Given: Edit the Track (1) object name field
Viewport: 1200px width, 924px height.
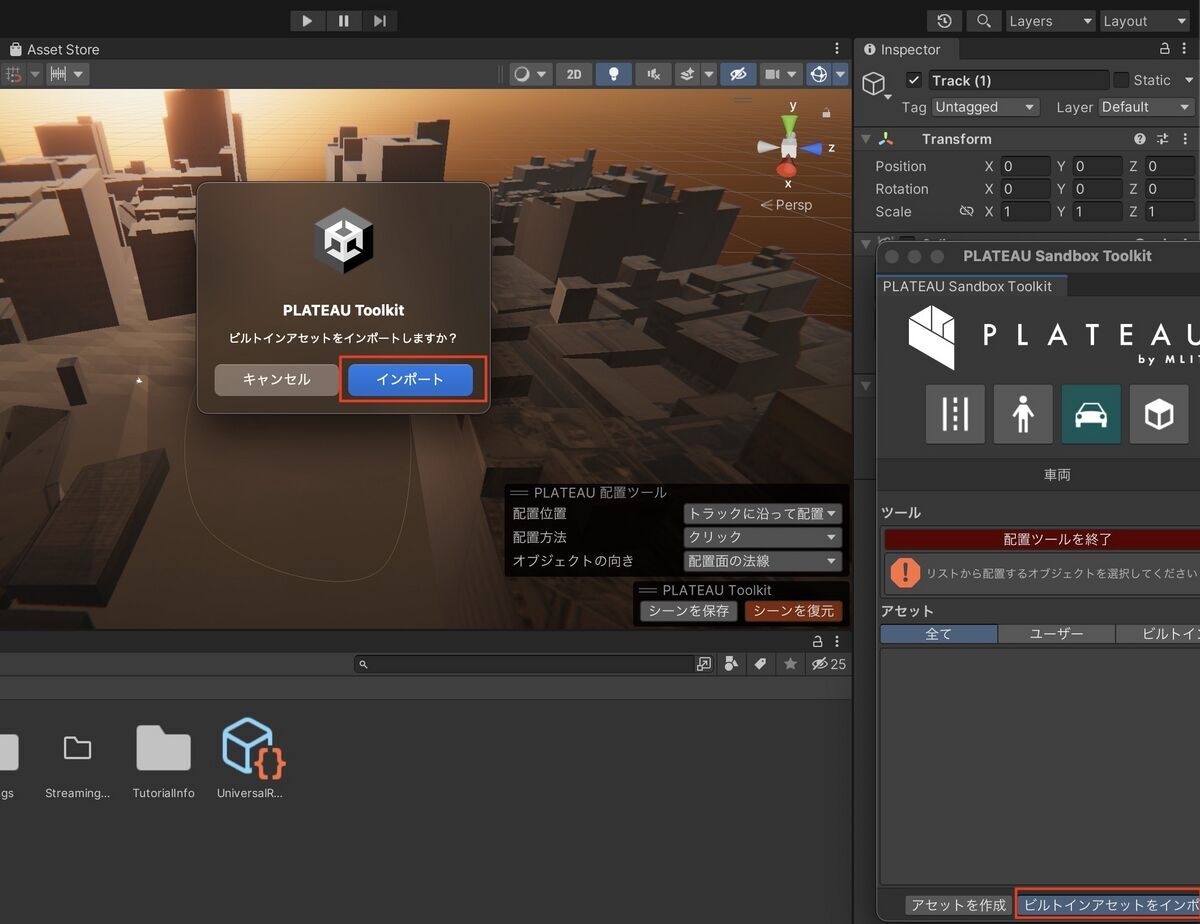Looking at the screenshot, I should tap(1017, 80).
